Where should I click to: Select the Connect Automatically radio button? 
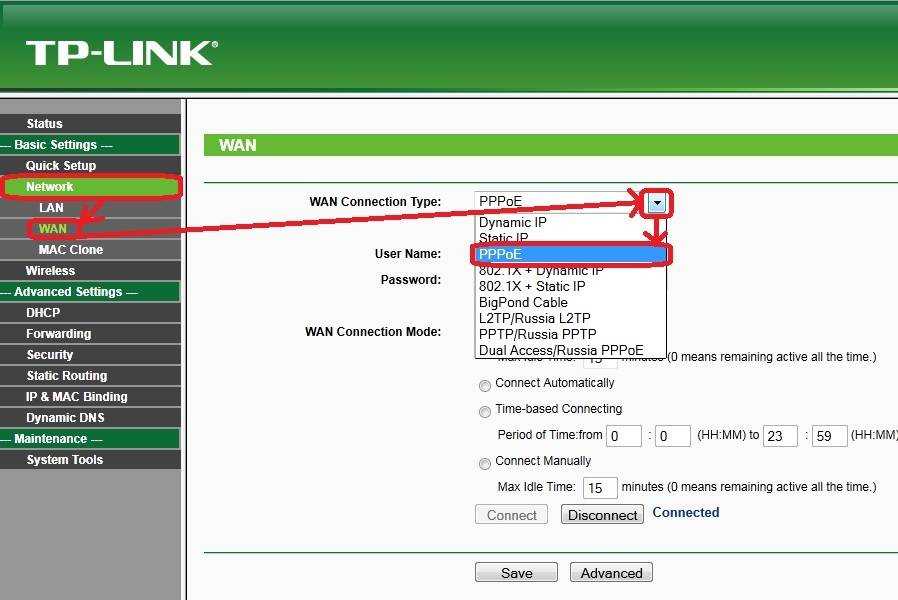[485, 385]
